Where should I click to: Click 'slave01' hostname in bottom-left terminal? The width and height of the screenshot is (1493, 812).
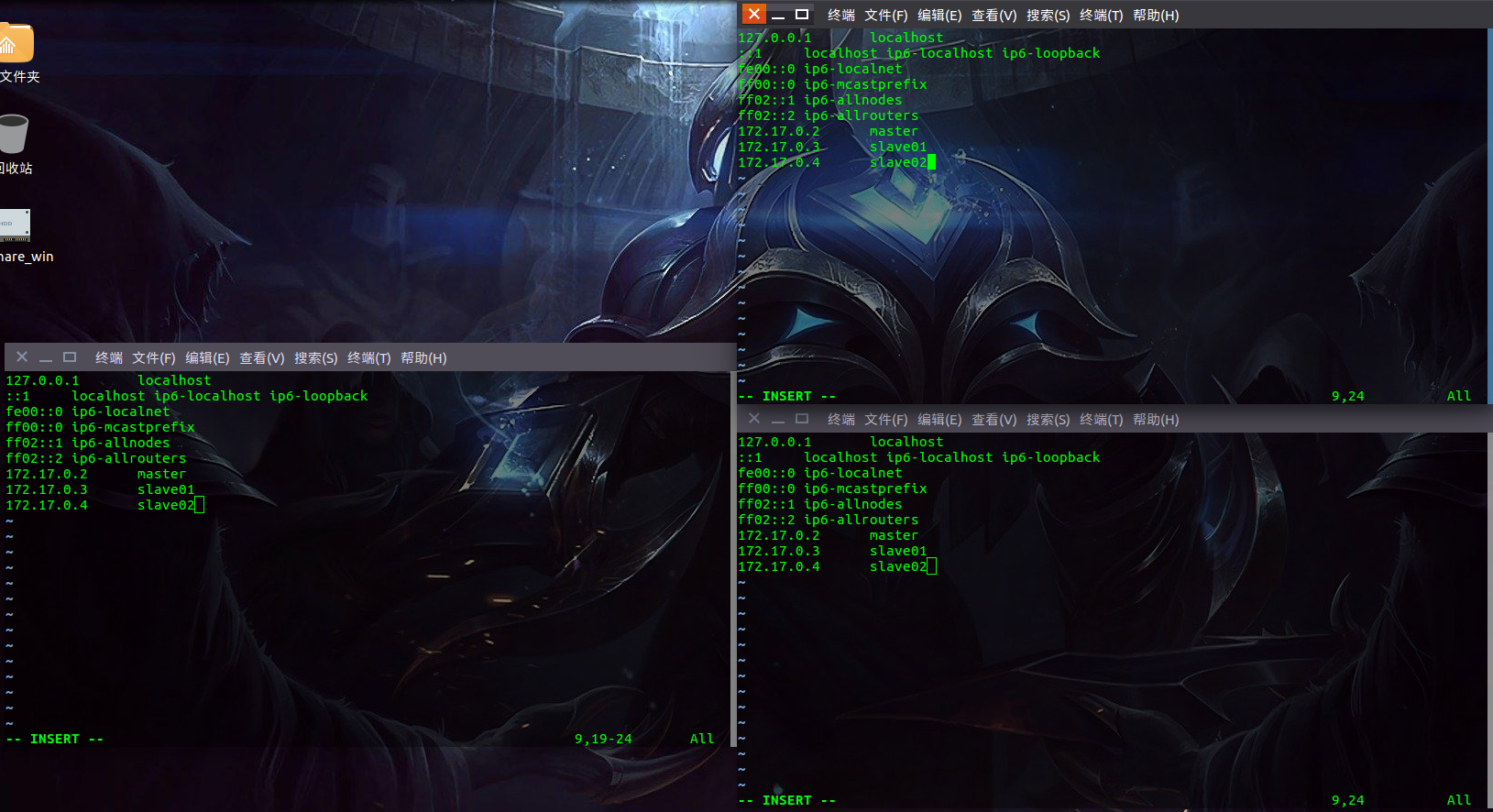pos(166,489)
